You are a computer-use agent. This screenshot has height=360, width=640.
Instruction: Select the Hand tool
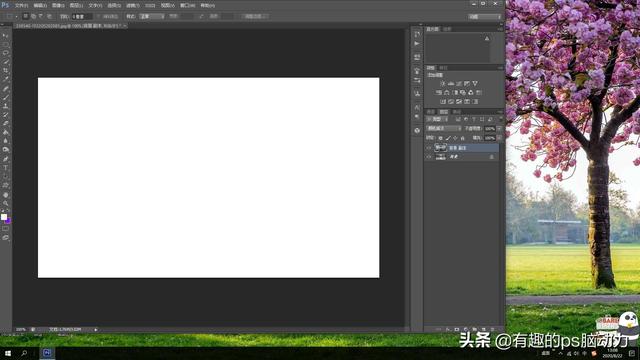click(x=5, y=194)
